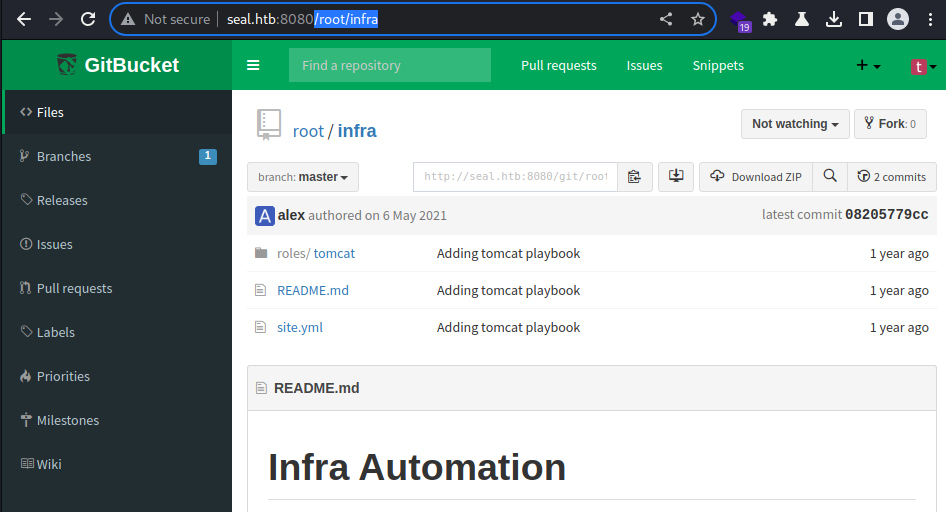
Task: Open Releases in the sidebar
Action: pos(117,200)
